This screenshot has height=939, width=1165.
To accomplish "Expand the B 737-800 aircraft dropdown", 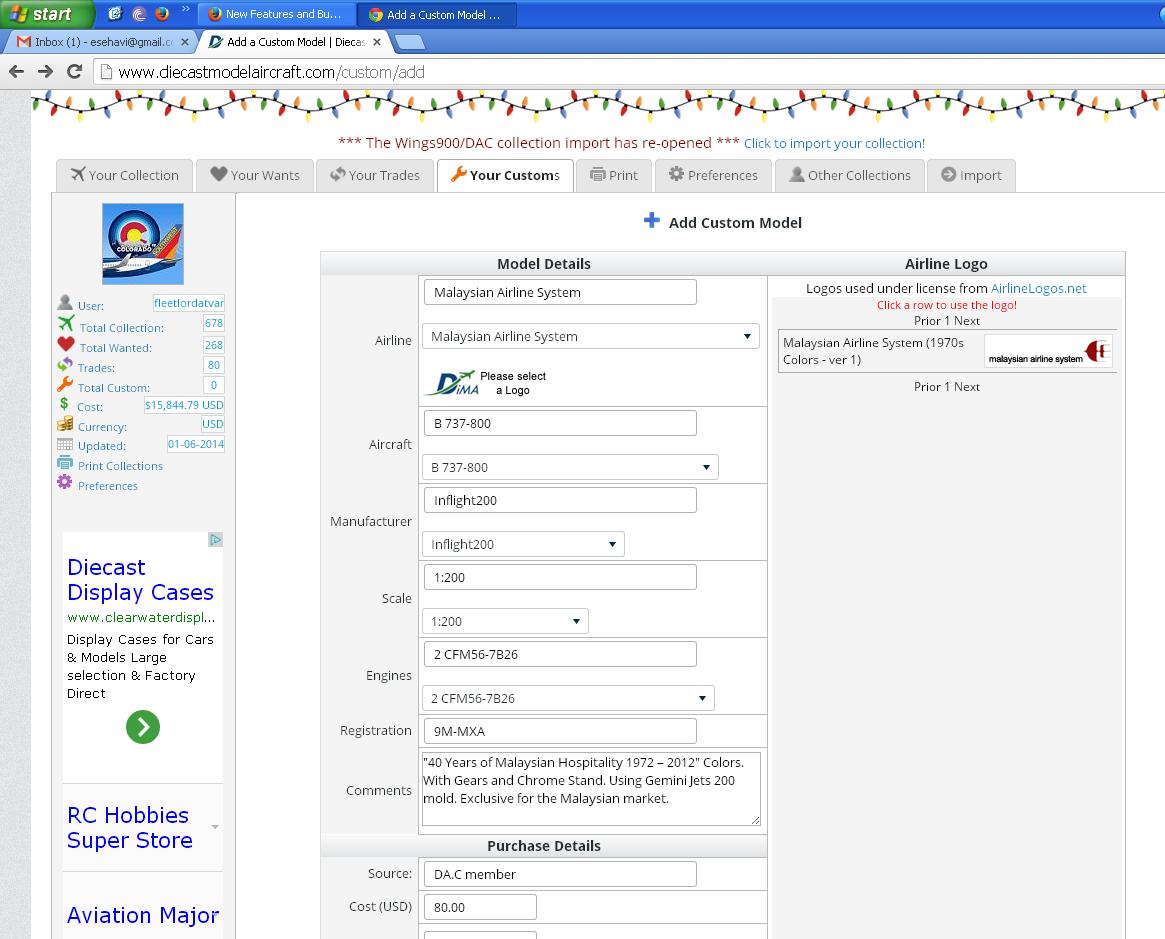I will coord(570,467).
